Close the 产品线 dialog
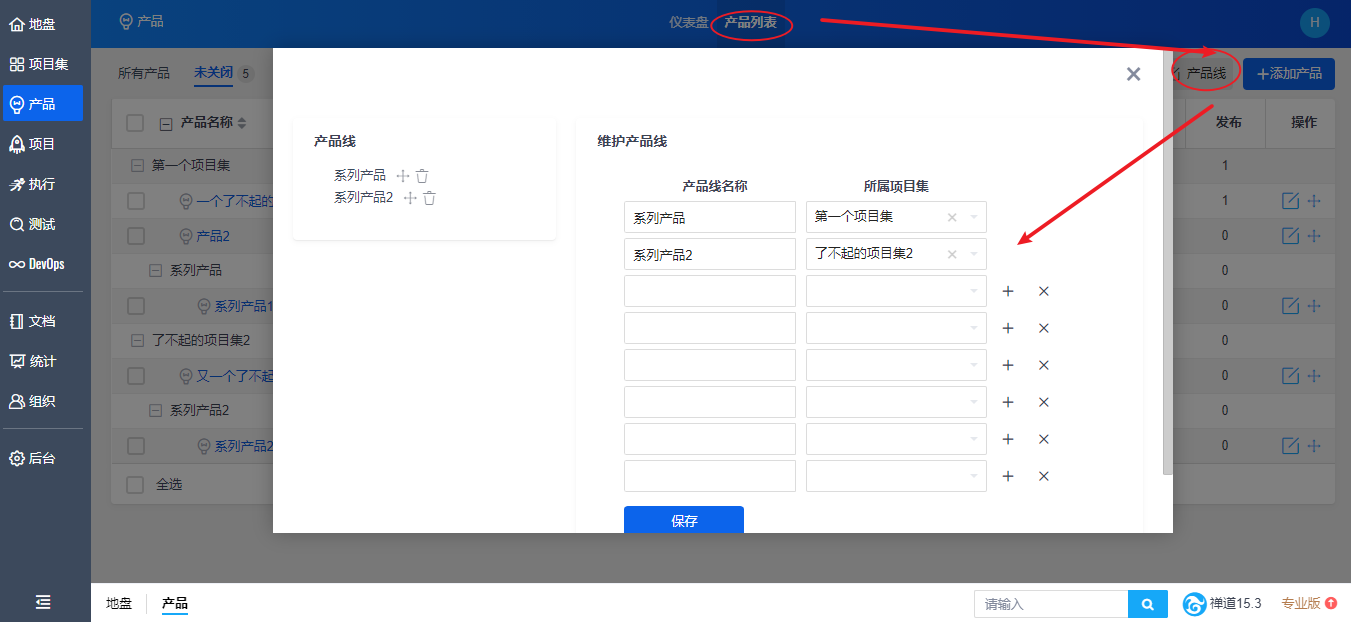 pyautogui.click(x=1133, y=74)
